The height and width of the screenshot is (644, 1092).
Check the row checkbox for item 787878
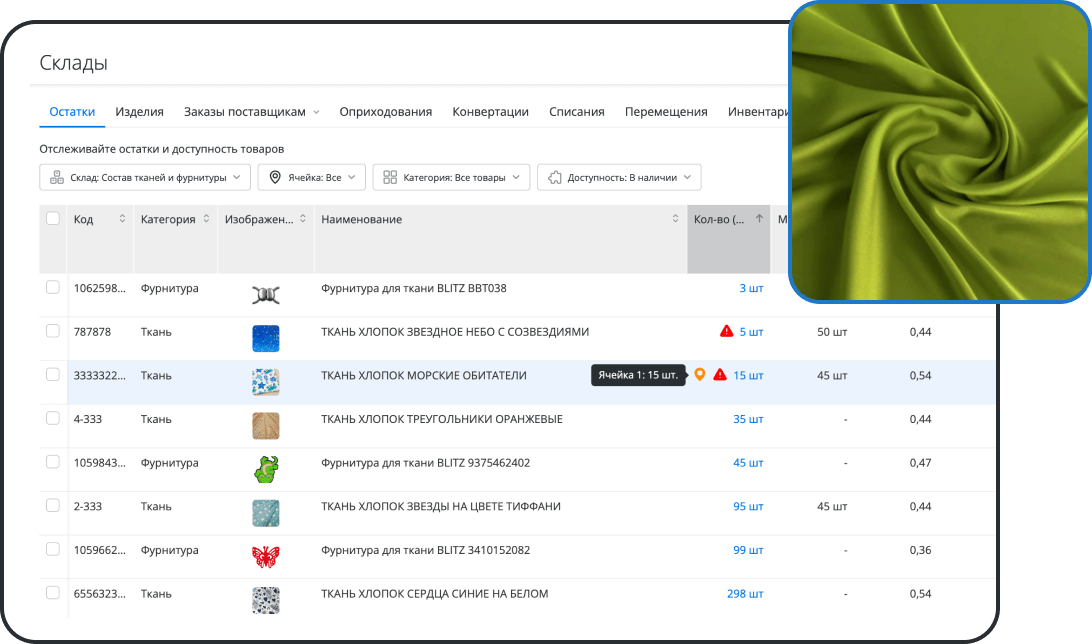coord(52,331)
